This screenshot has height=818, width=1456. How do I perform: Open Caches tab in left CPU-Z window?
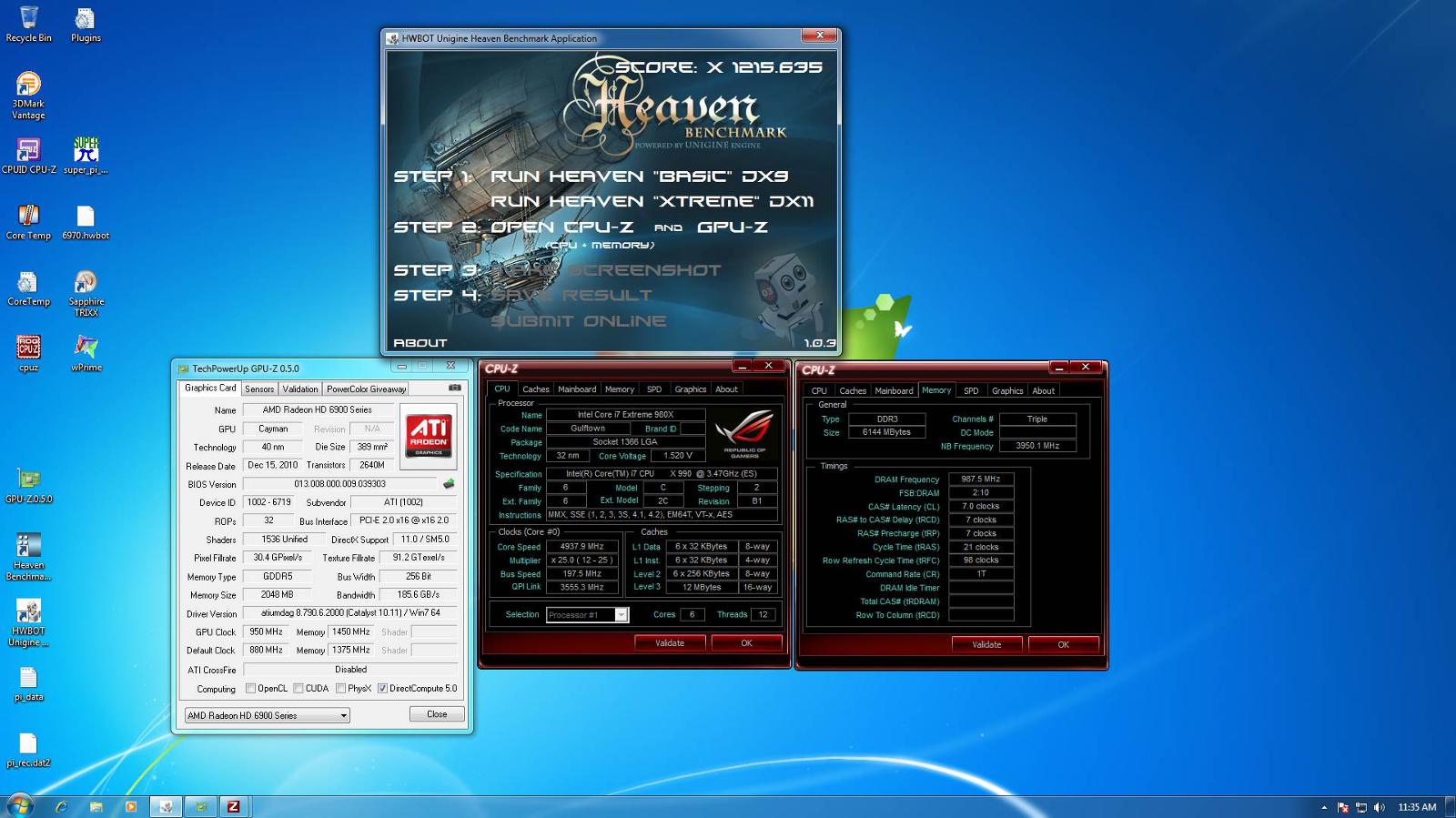click(536, 389)
